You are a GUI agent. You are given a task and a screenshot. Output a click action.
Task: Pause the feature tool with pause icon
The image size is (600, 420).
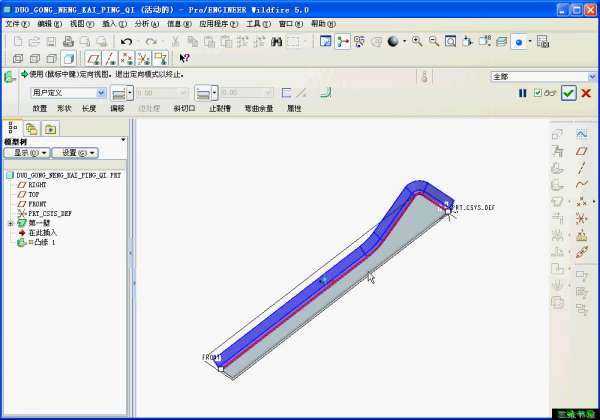tap(522, 93)
